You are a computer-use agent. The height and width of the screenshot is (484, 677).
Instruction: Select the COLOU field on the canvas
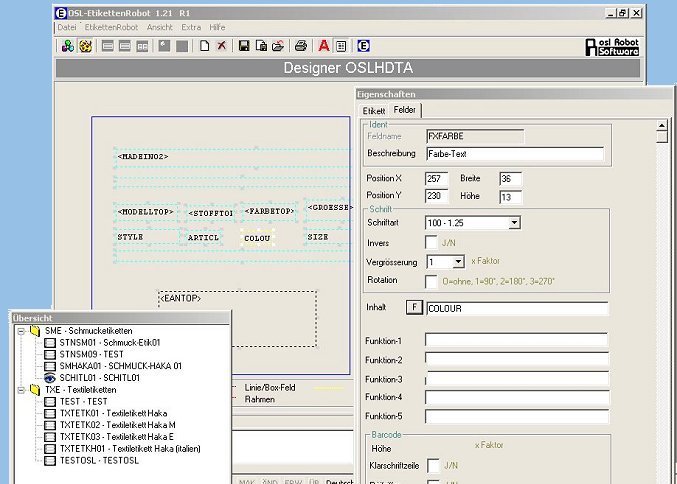coord(257,238)
